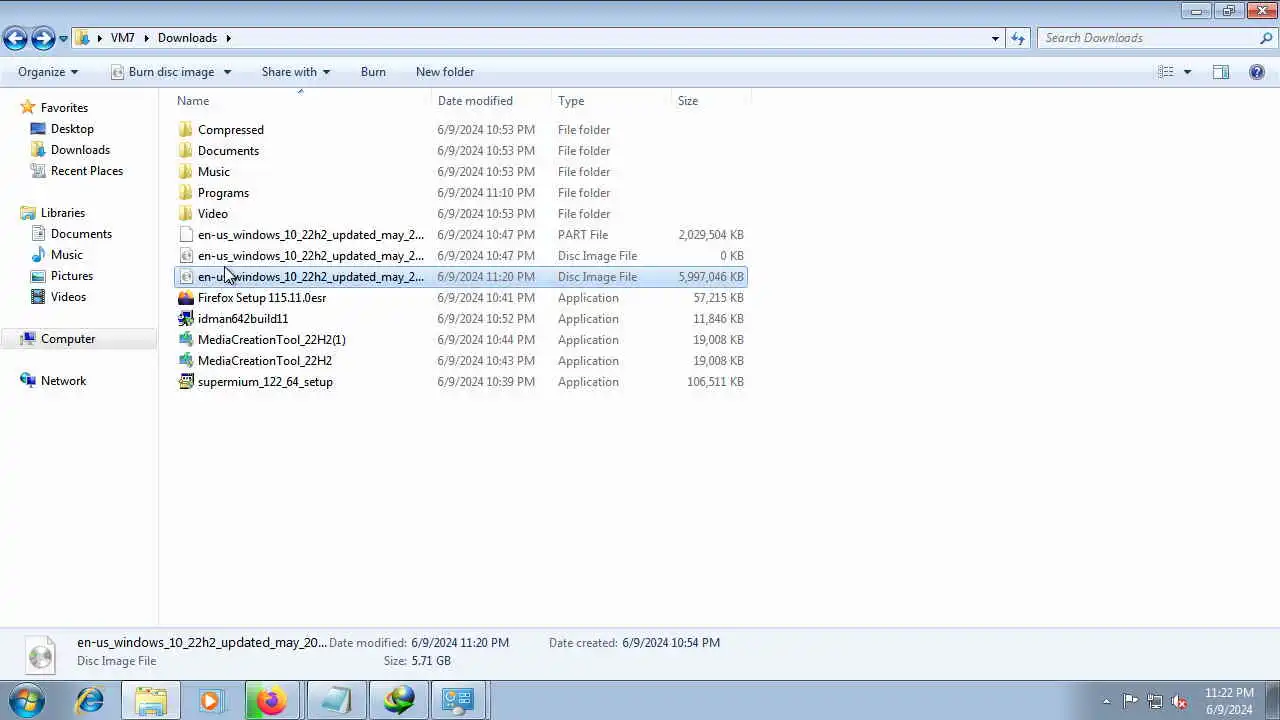Select Downloads under Favorites
Viewport: 1280px width, 720px height.
click(80, 150)
